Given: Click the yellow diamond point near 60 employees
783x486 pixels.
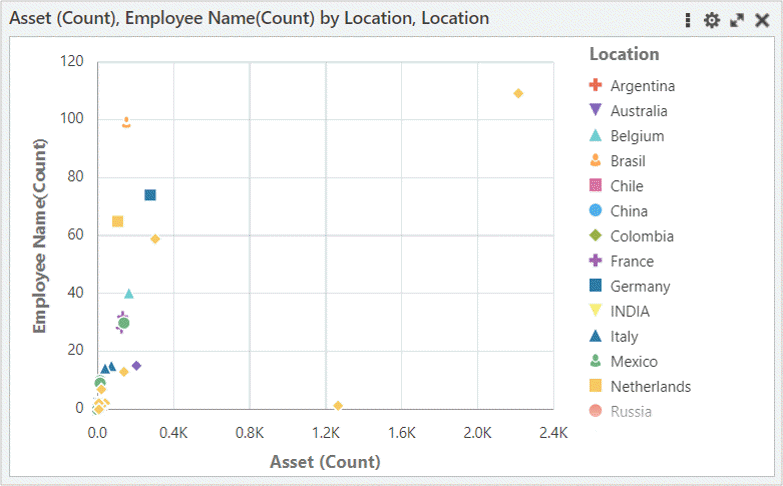Looking at the screenshot, I should coord(155,239).
